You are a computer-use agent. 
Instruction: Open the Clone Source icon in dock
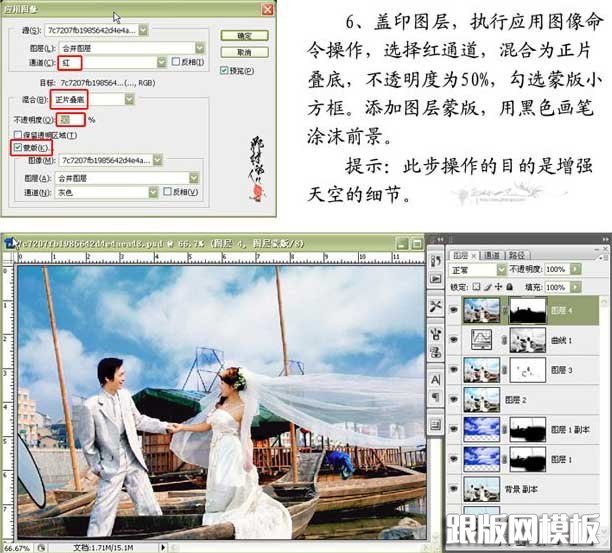[435, 352]
